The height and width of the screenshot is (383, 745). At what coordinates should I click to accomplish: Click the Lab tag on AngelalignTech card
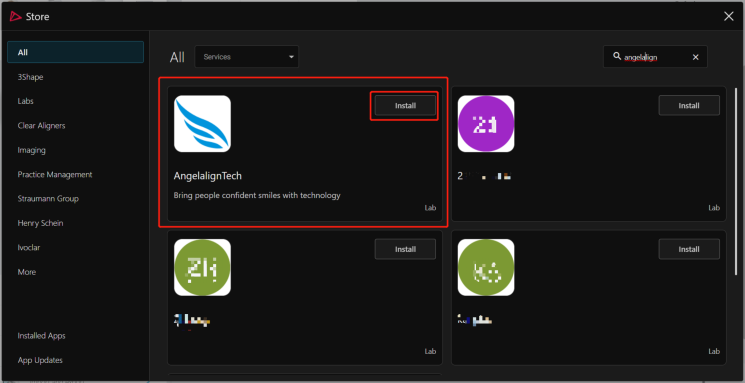click(430, 208)
